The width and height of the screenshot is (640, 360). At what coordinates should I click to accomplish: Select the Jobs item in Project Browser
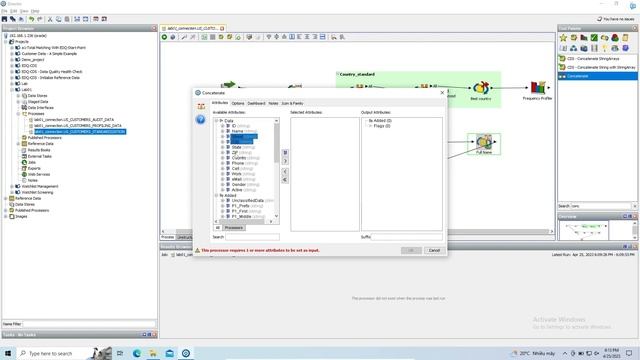click(32, 162)
